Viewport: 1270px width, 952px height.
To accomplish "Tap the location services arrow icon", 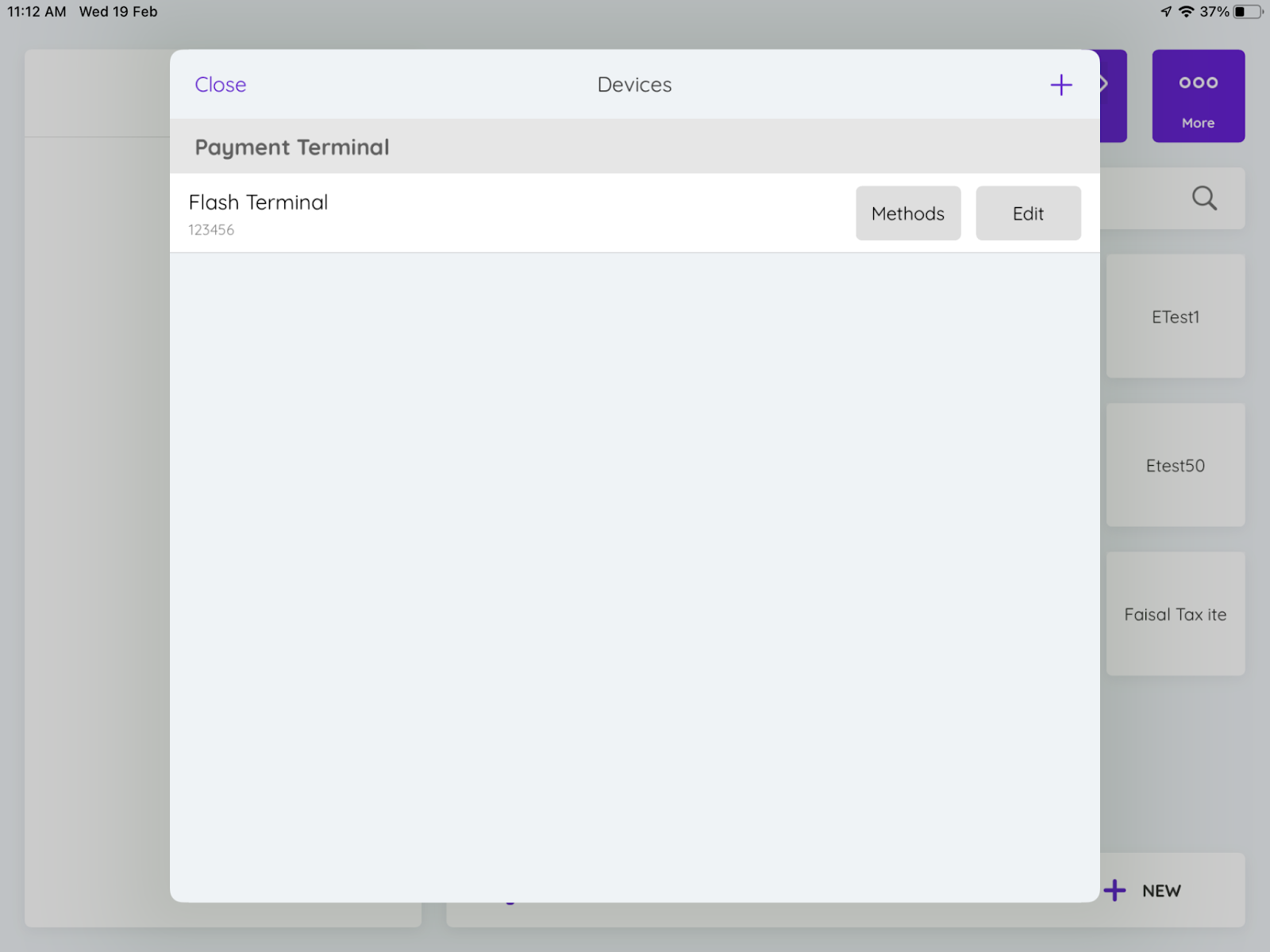I will pyautogui.click(x=1166, y=12).
